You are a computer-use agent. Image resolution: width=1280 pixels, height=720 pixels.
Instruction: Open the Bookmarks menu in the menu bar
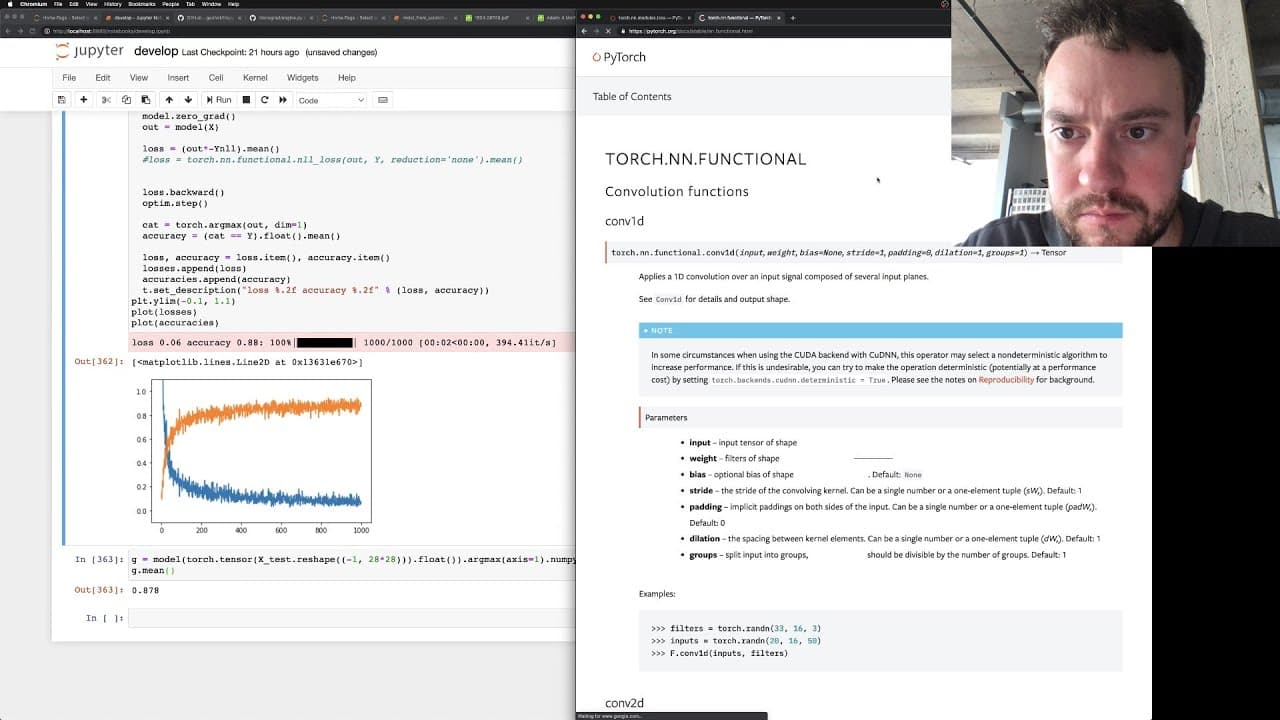point(142,4)
